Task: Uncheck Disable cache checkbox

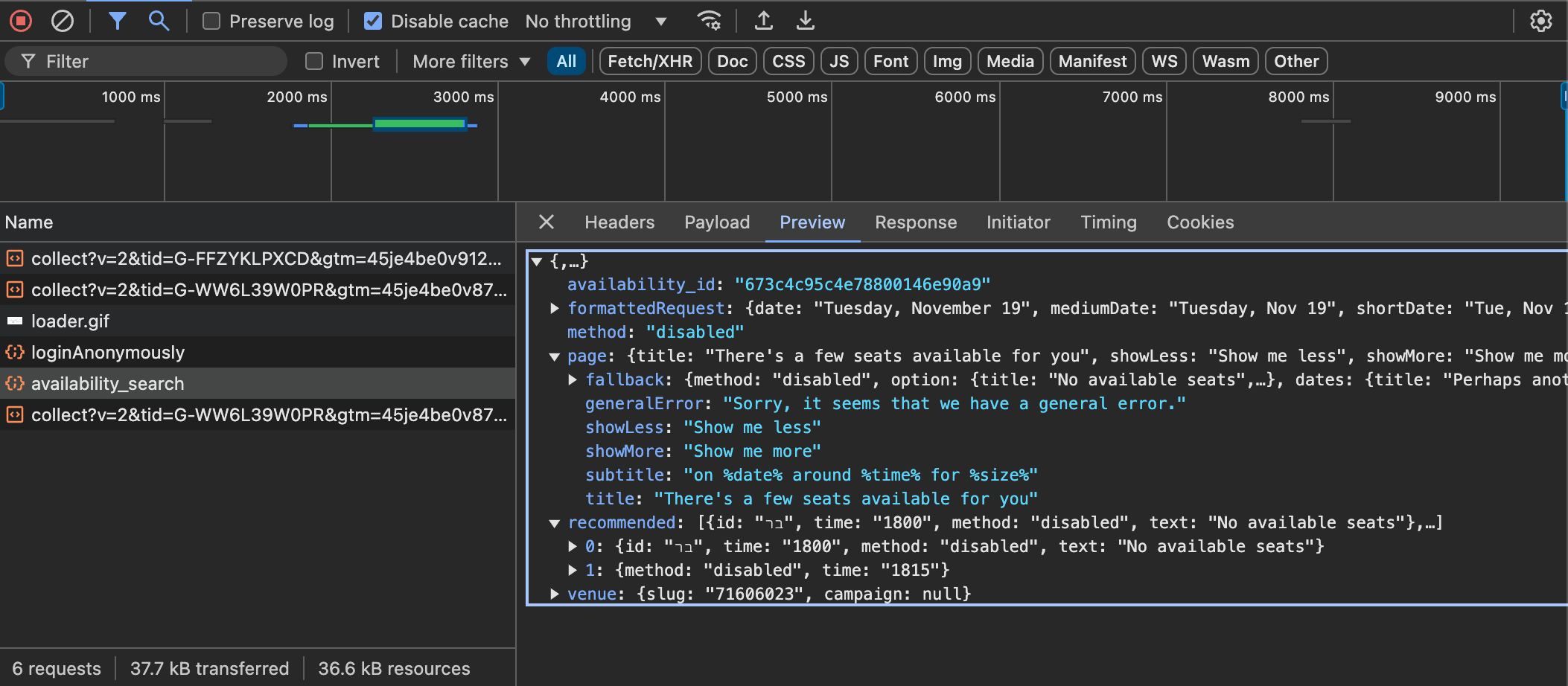Action: tap(373, 21)
